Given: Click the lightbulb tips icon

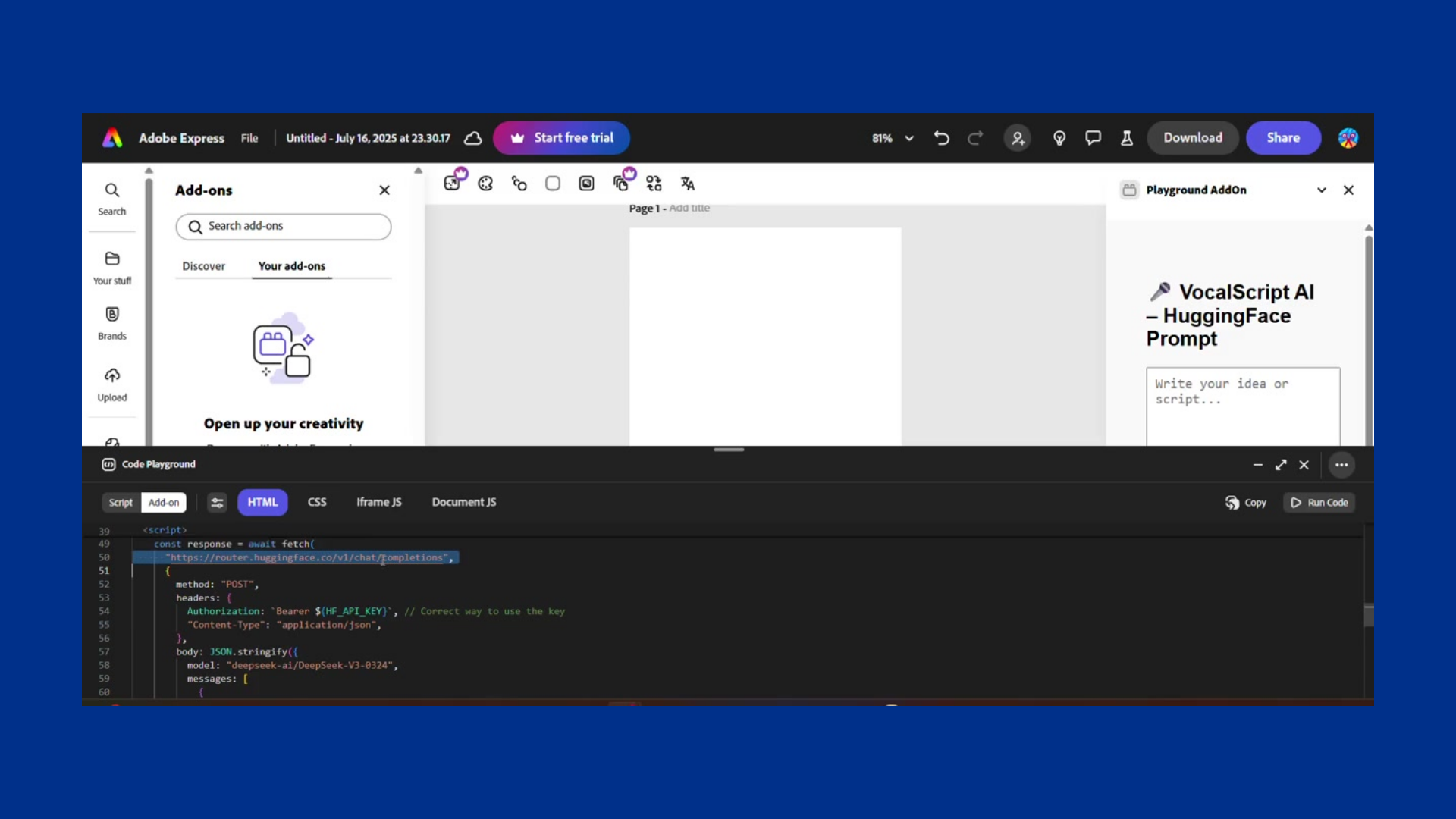Looking at the screenshot, I should [1059, 138].
